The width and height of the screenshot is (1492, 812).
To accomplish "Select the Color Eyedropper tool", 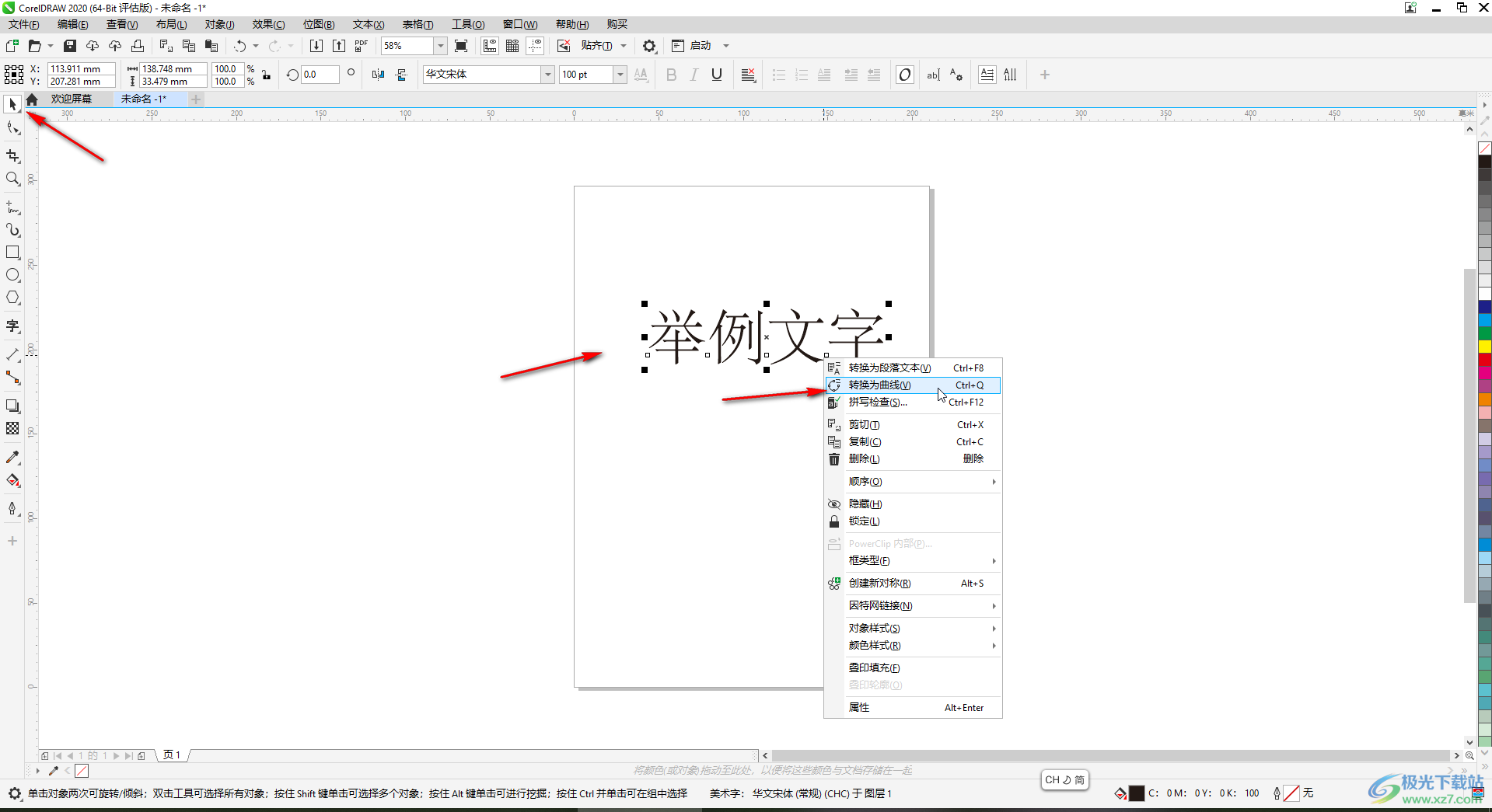I will [x=12, y=457].
